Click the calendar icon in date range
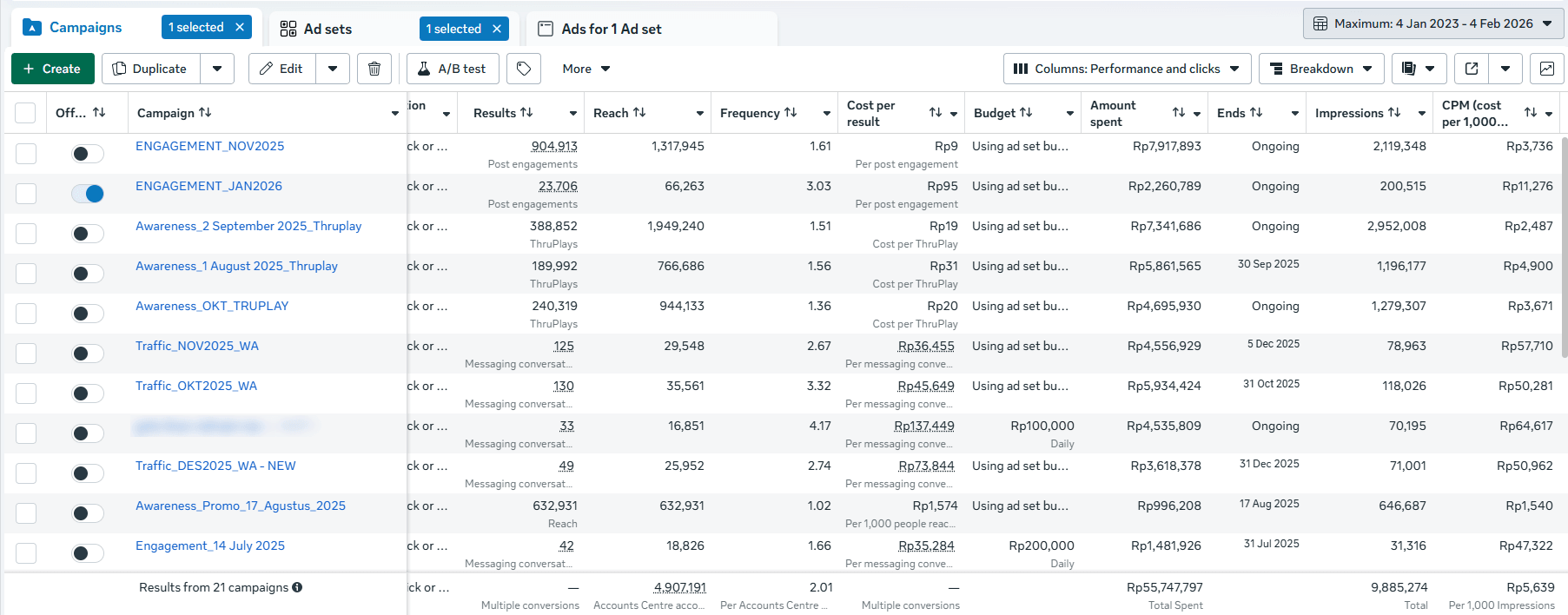 click(1320, 23)
